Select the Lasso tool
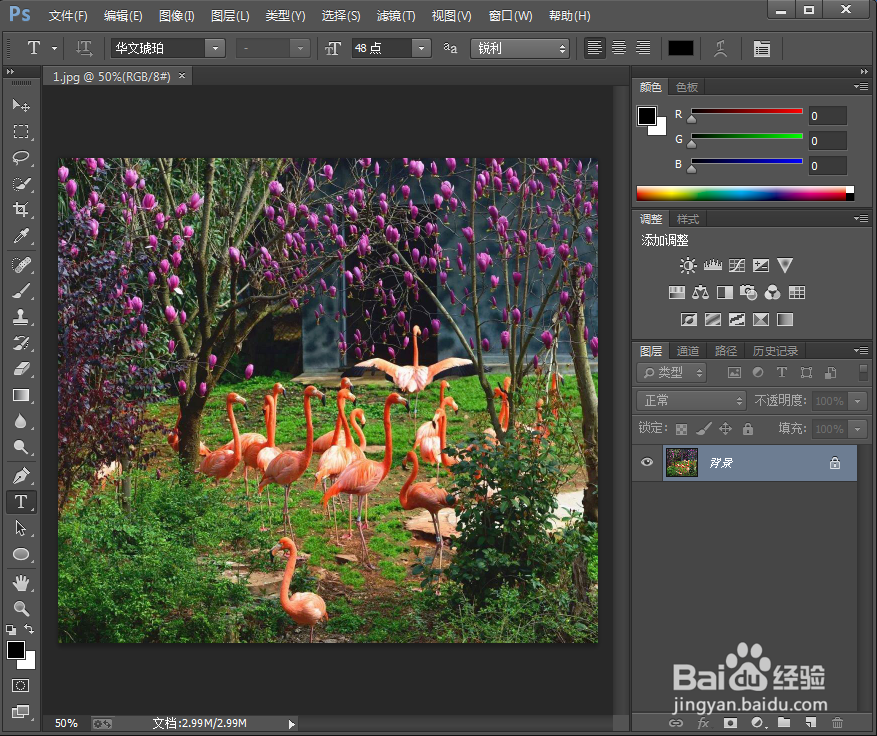This screenshot has width=877, height=736. (x=21, y=158)
